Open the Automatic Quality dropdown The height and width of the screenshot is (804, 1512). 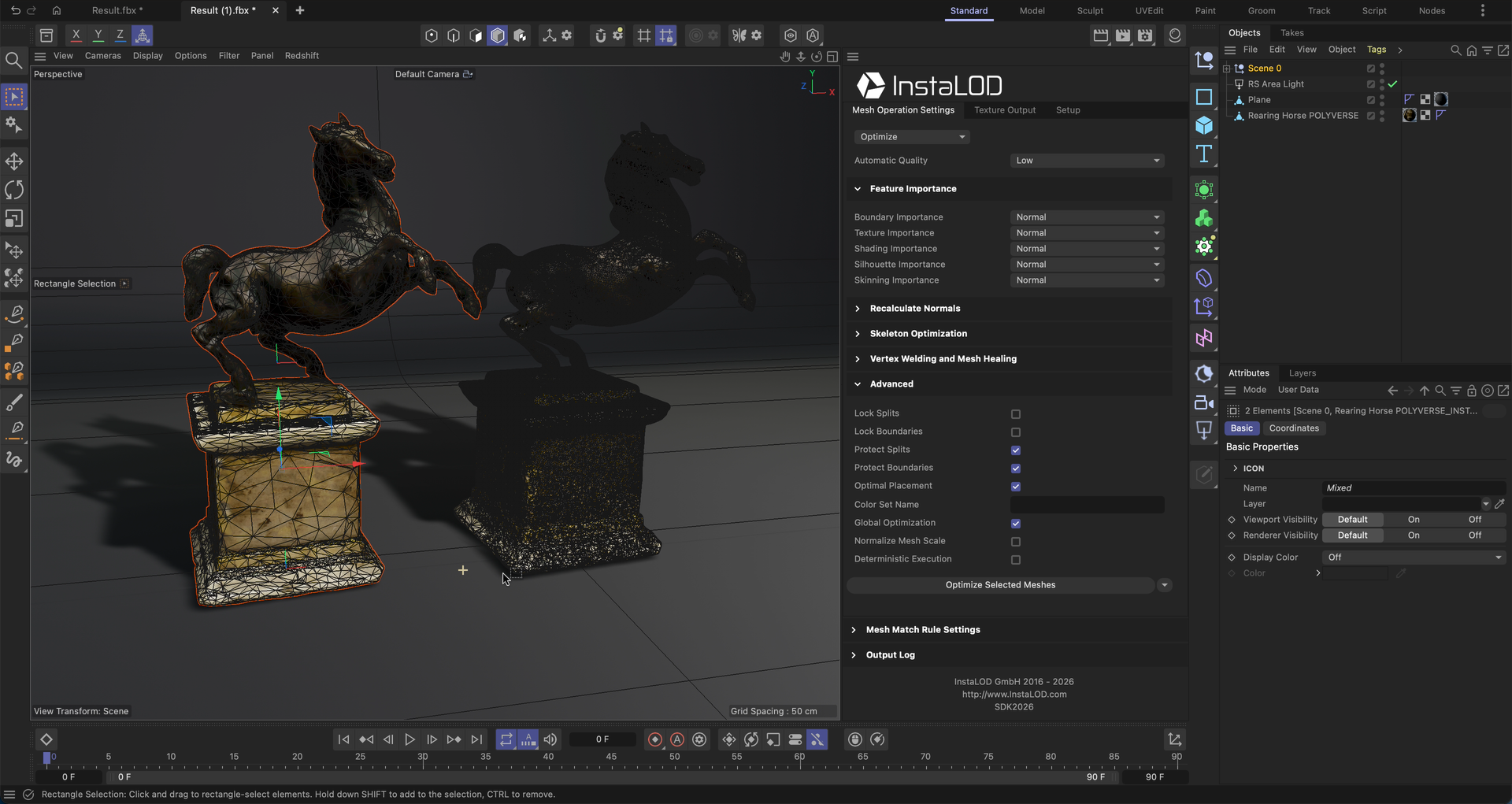coord(1087,161)
